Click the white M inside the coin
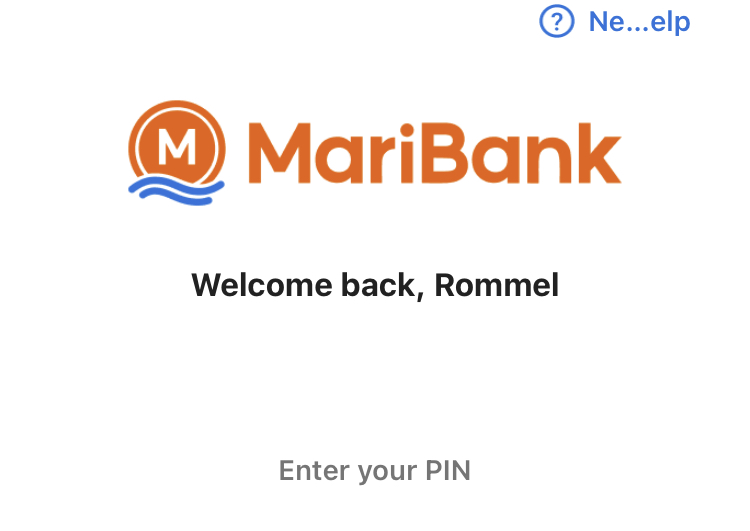Image resolution: width=750 pixels, height=531 pixels. click(177, 146)
